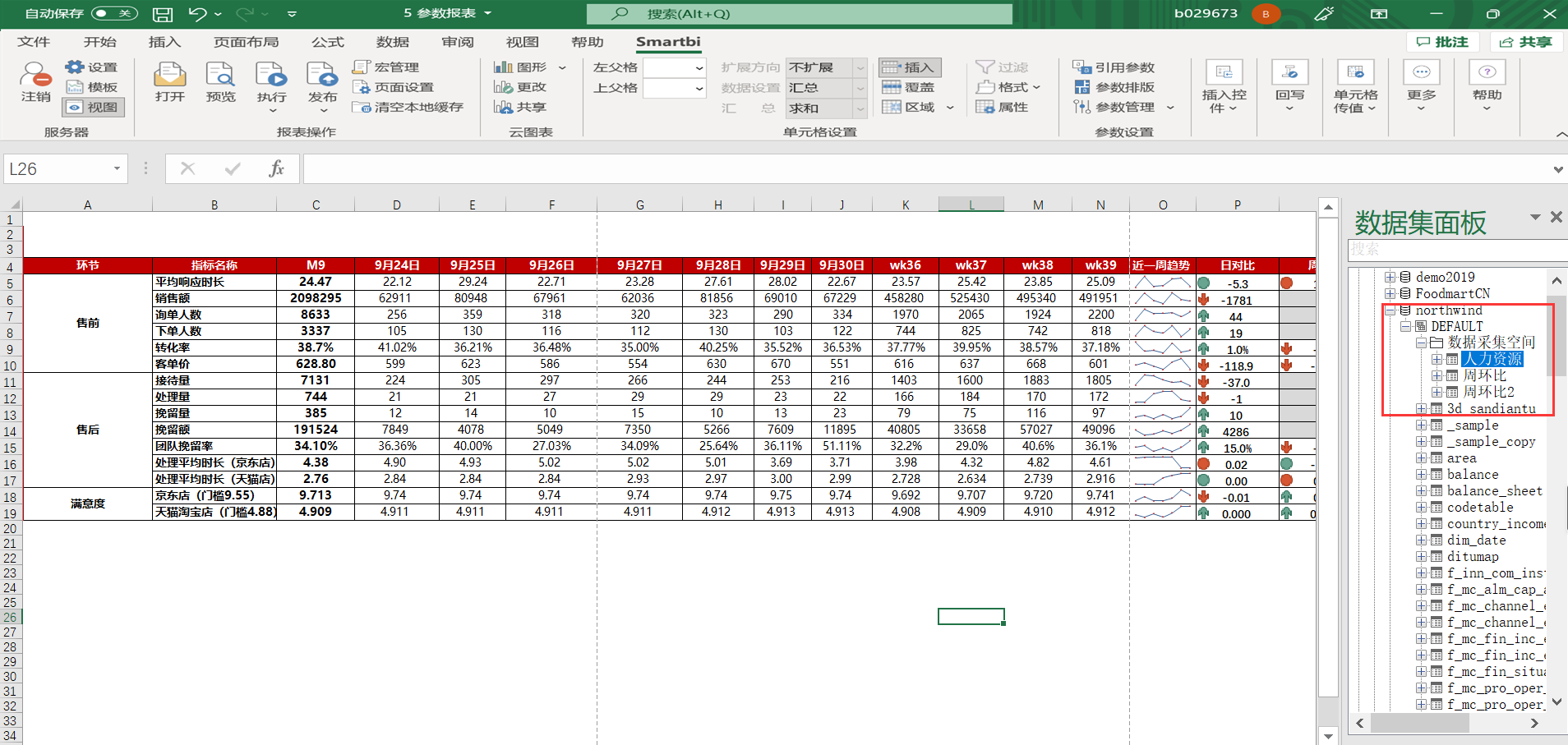Open the 文件 menu tab
Screen dimensions: 1568x745
click(x=34, y=42)
